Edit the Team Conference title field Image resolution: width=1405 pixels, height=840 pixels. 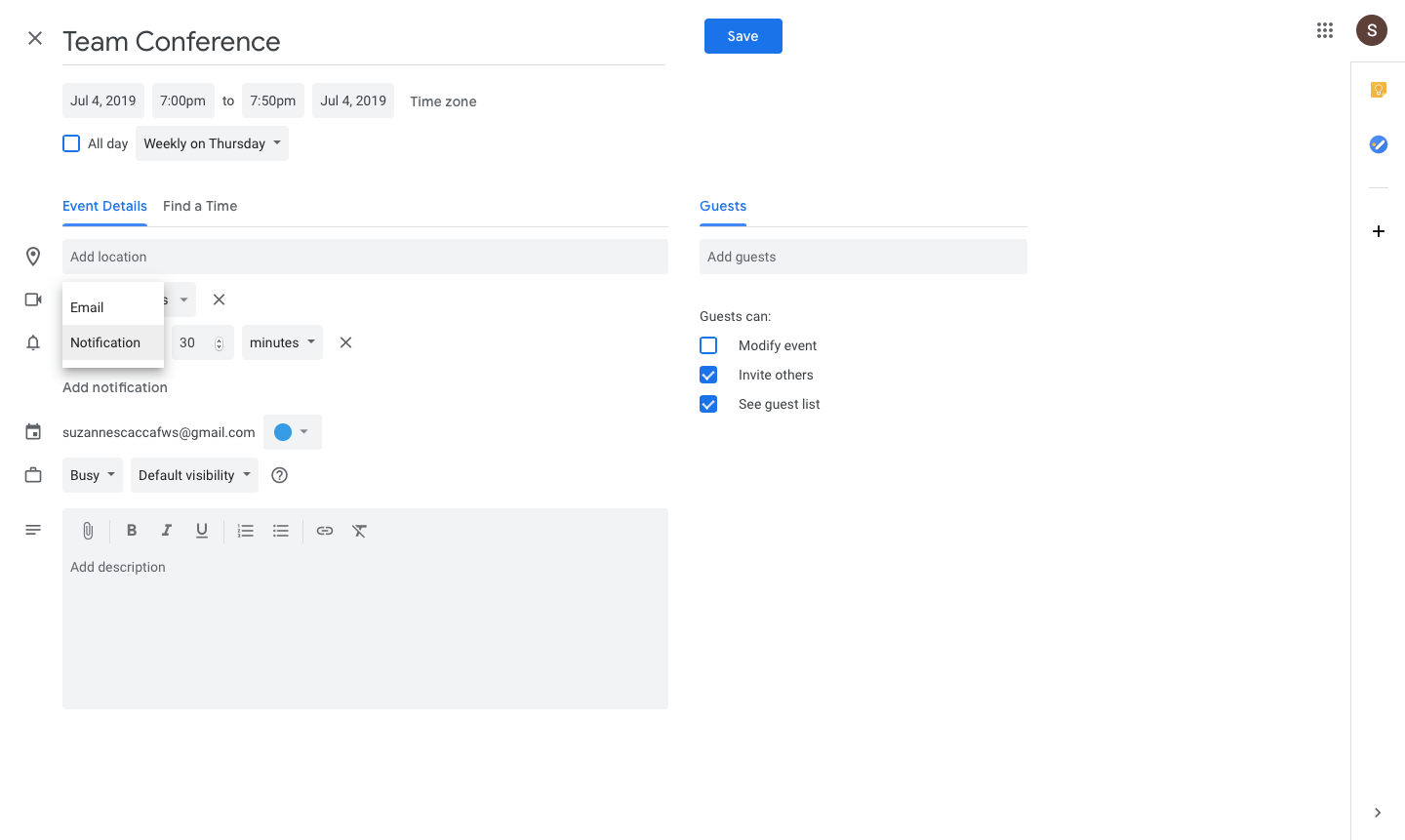(x=364, y=41)
